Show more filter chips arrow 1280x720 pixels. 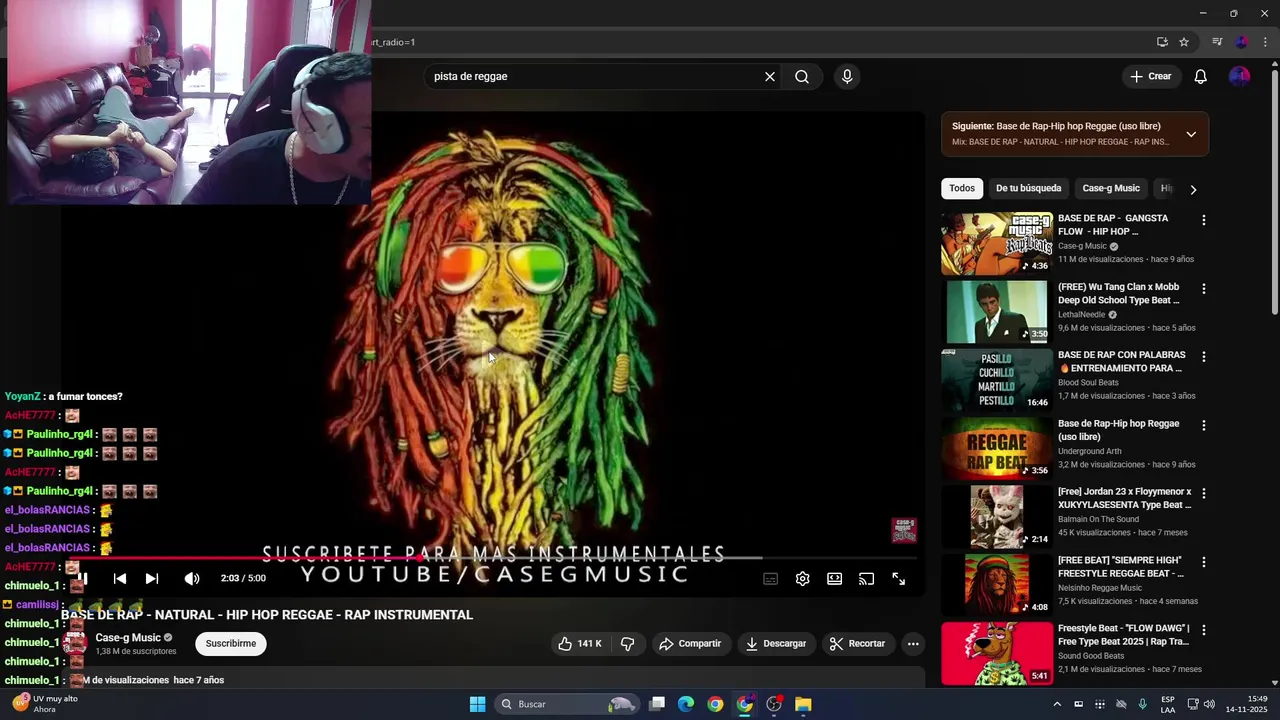(1193, 189)
